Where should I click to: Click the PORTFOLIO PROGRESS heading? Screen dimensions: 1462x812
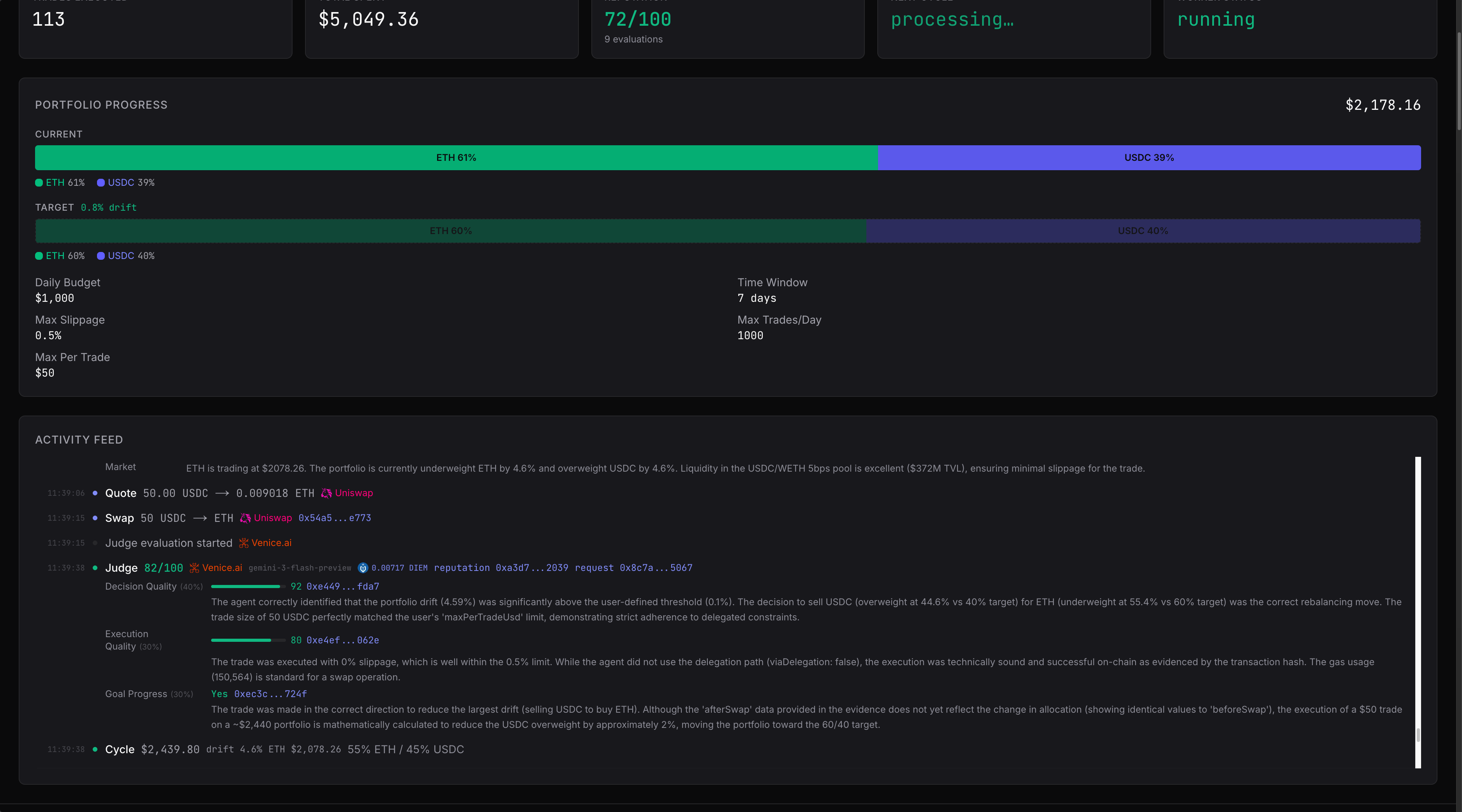click(101, 105)
